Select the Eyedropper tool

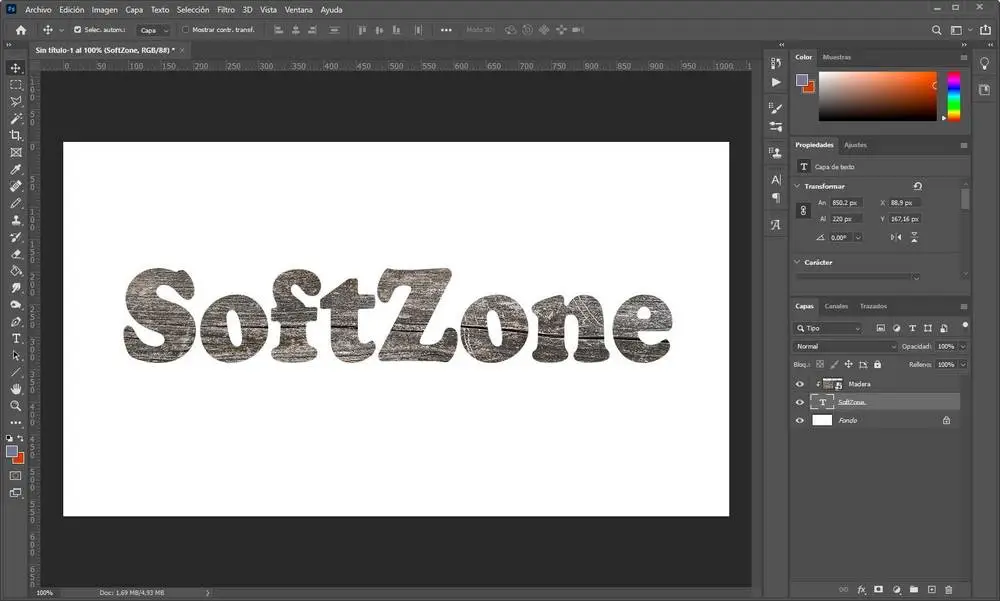pyautogui.click(x=16, y=169)
